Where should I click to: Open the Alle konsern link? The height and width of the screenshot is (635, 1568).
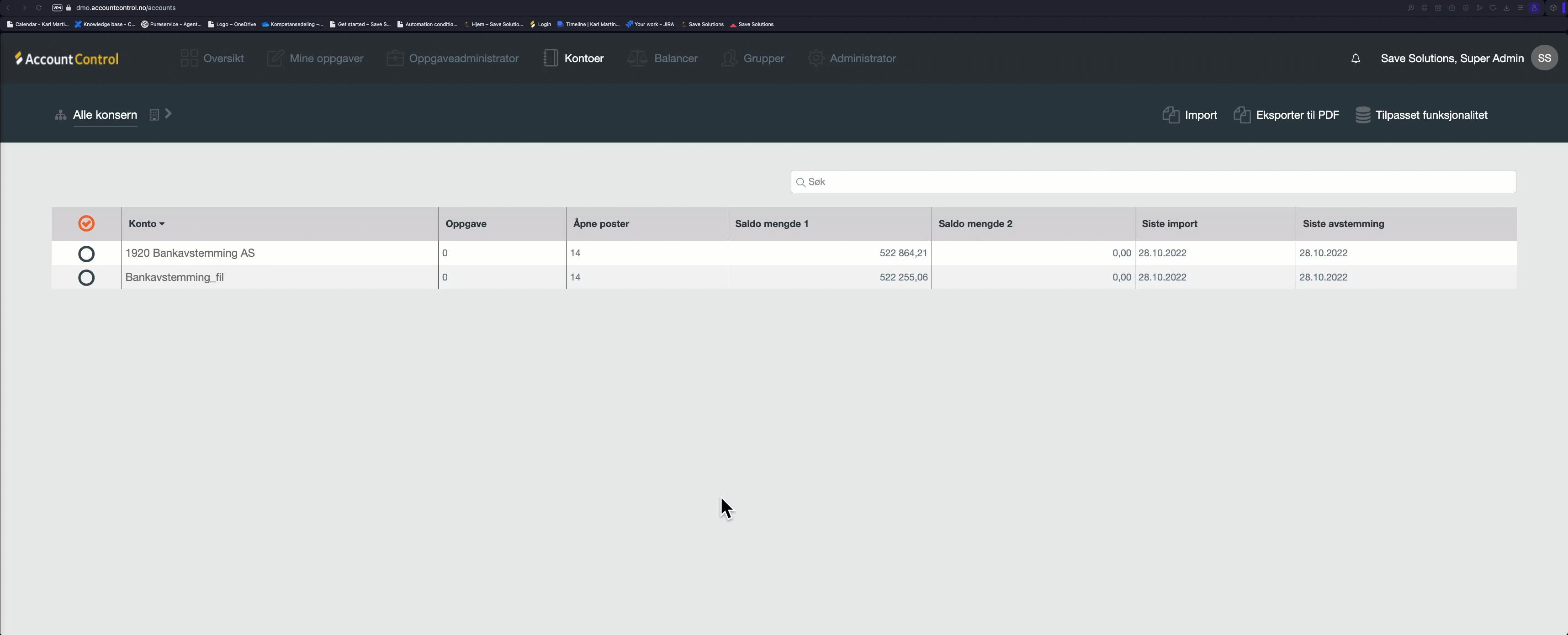pyautogui.click(x=105, y=115)
